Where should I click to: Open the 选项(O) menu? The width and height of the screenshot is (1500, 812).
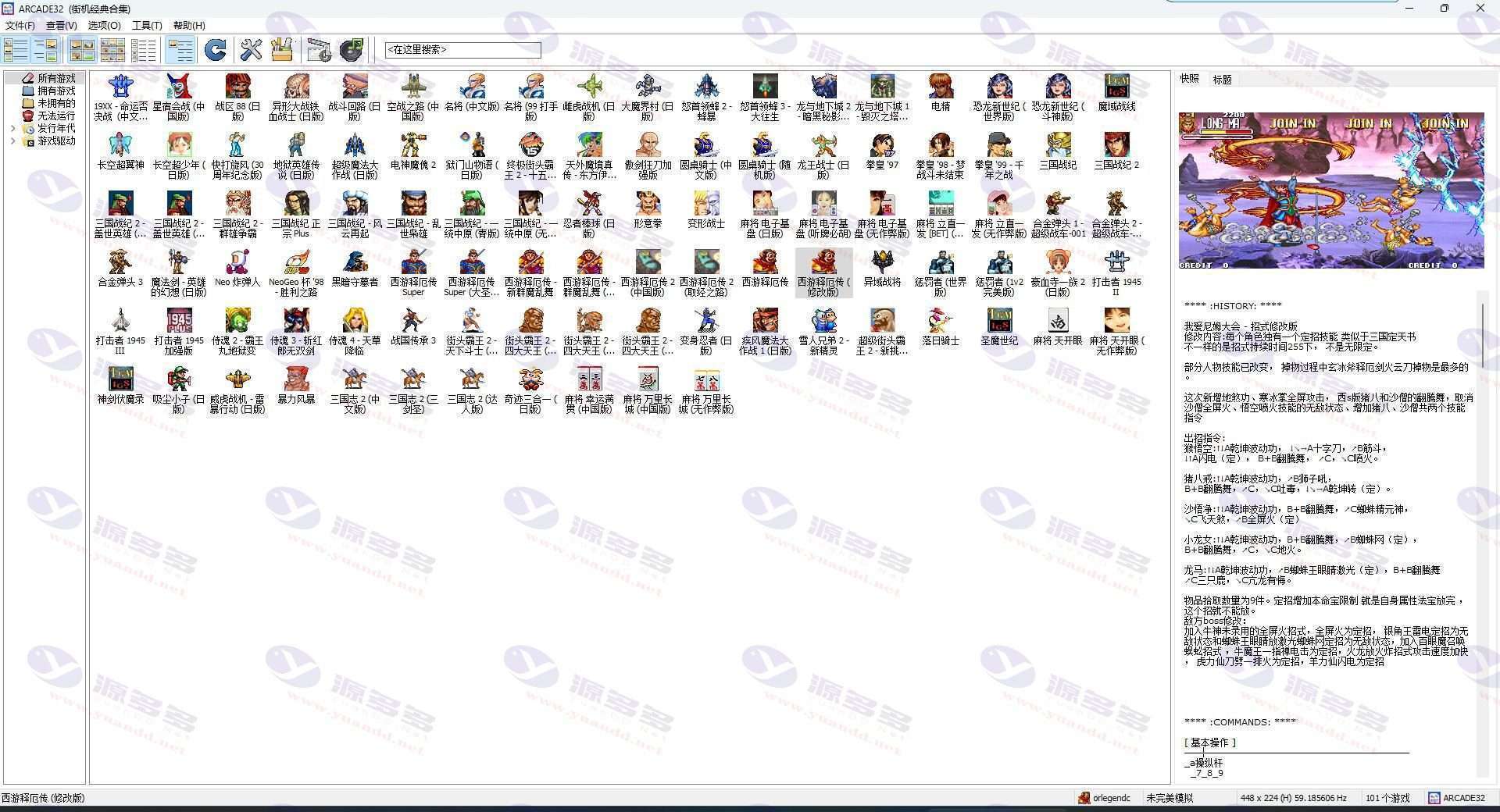(x=104, y=25)
